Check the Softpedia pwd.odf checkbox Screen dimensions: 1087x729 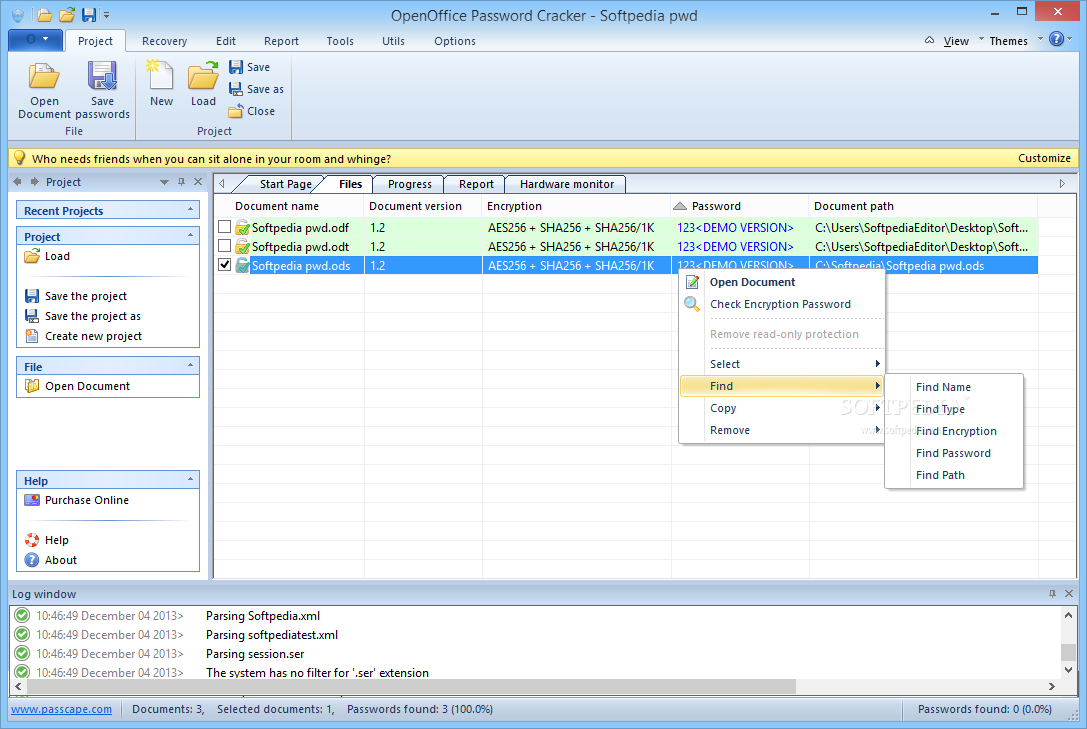pyautogui.click(x=225, y=227)
